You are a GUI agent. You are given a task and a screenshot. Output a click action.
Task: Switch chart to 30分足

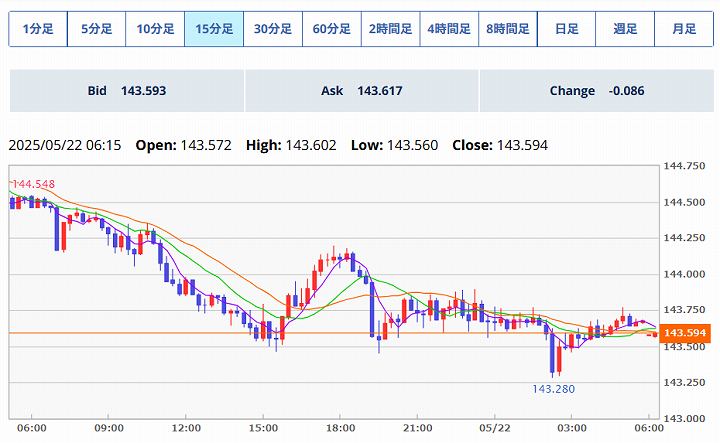point(272,29)
